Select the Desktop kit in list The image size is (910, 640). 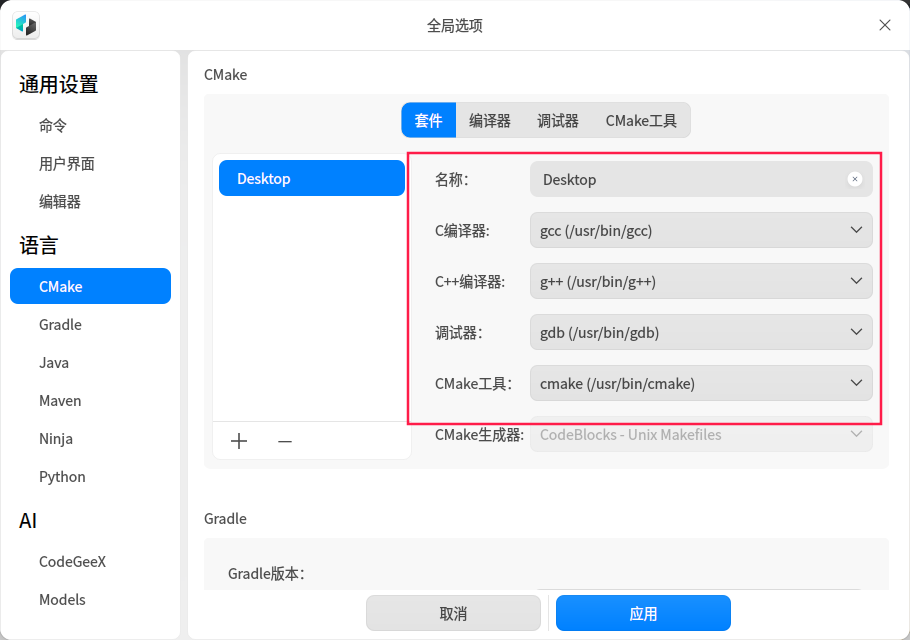312,178
